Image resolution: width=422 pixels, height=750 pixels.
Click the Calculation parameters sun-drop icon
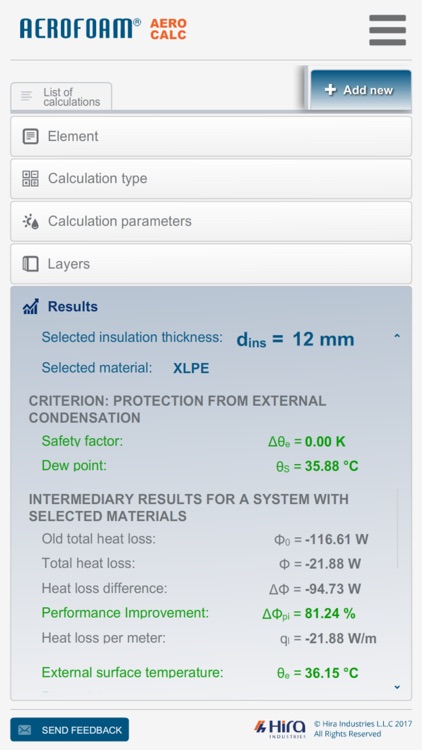[31, 221]
